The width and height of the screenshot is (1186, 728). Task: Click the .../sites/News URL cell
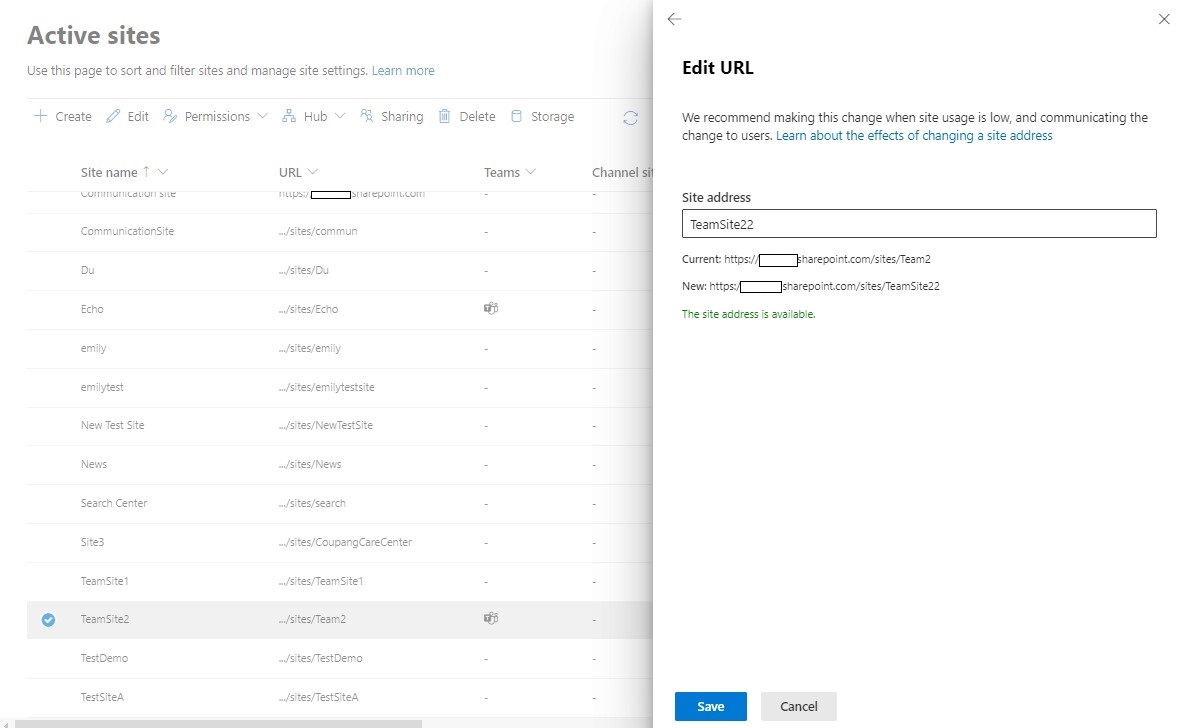310,464
